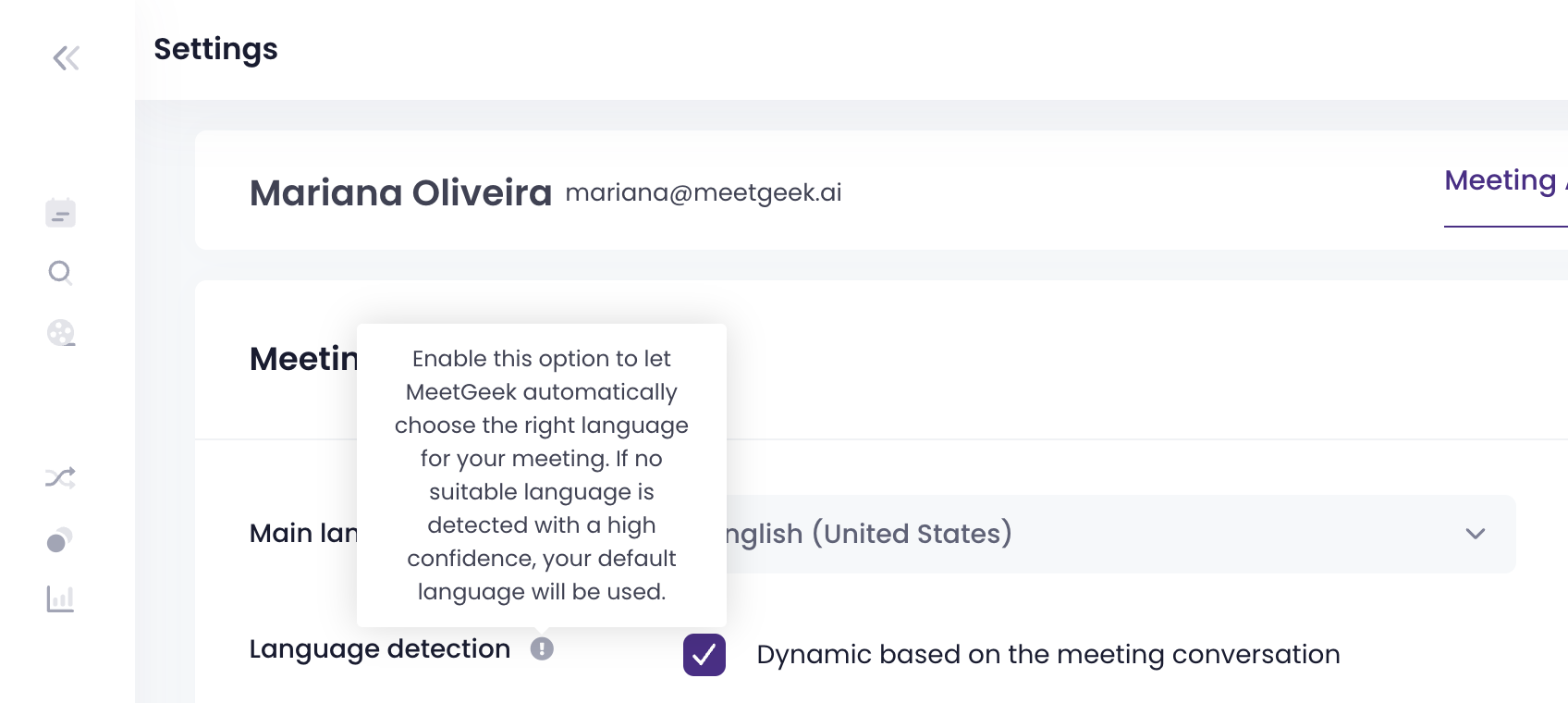Click the Main language field label

click(303, 534)
